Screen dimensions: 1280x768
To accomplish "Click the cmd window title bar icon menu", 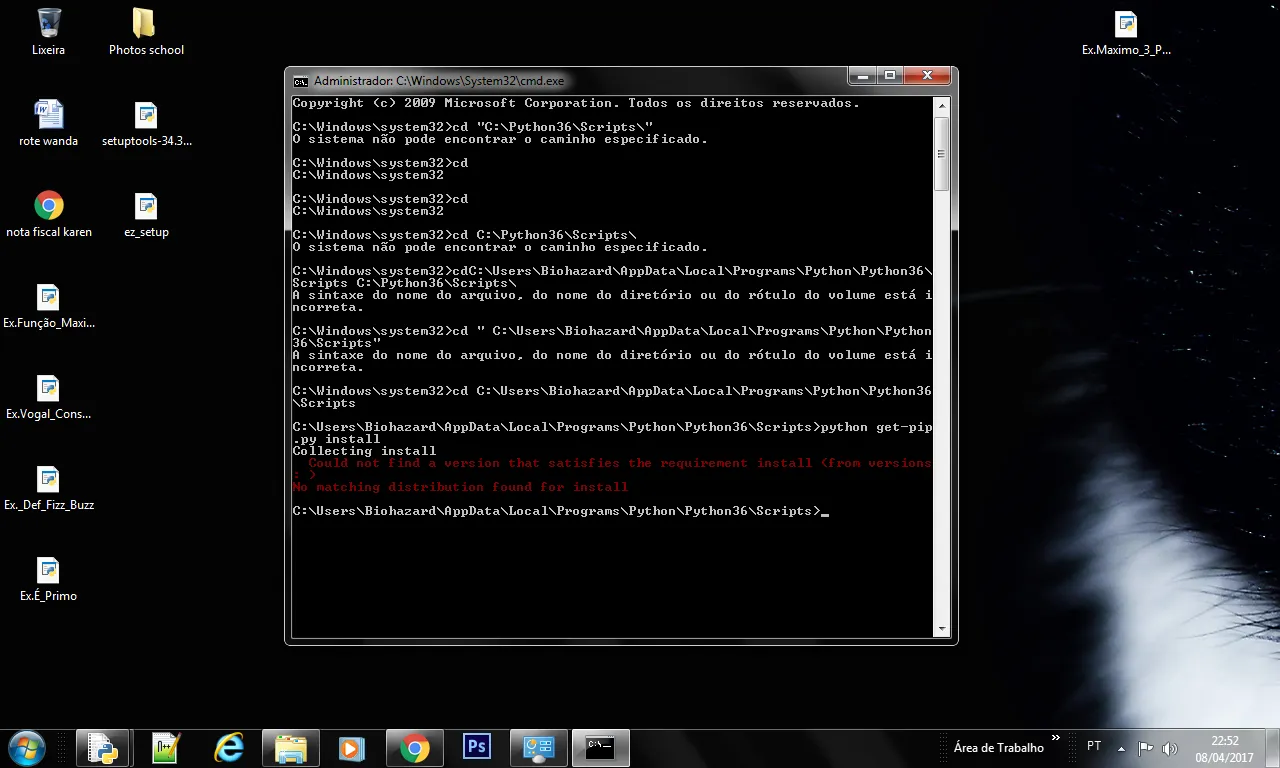I will point(300,81).
